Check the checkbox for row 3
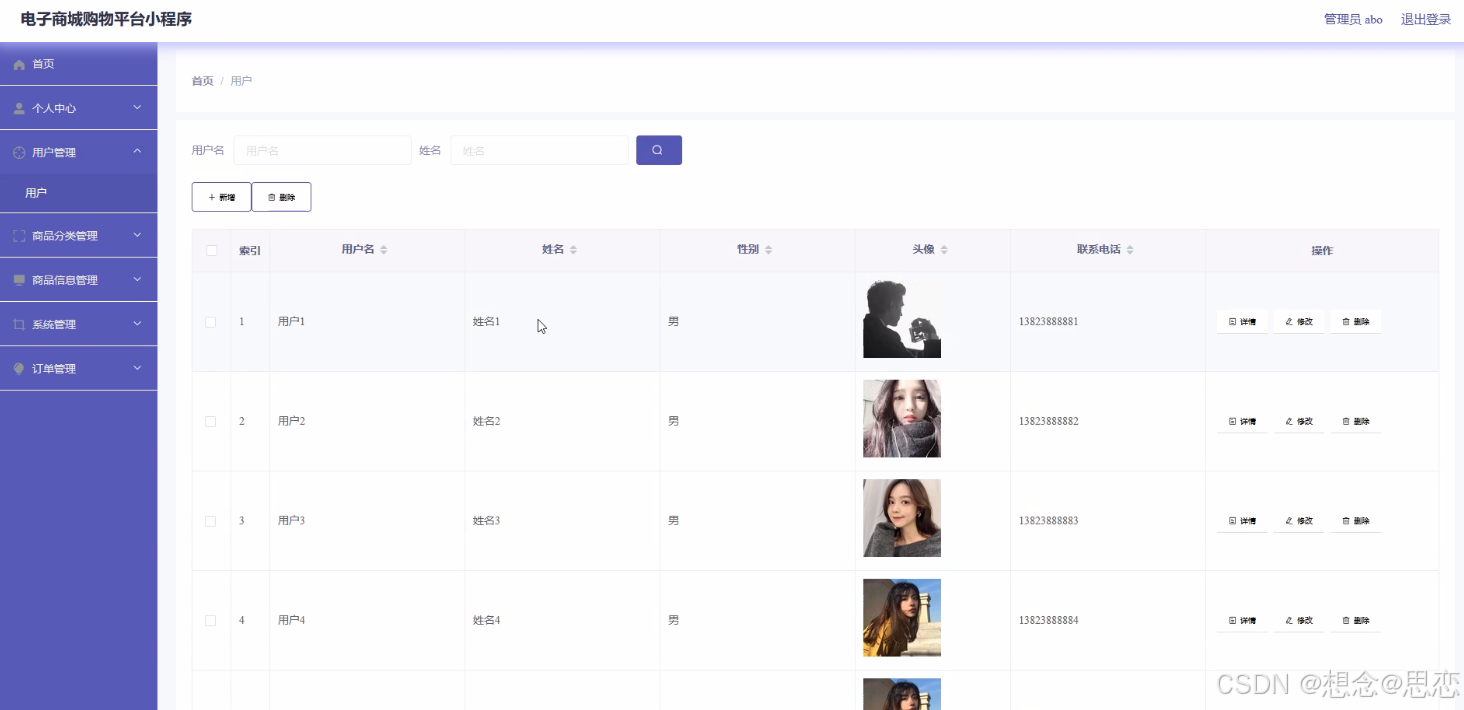 tap(211, 521)
